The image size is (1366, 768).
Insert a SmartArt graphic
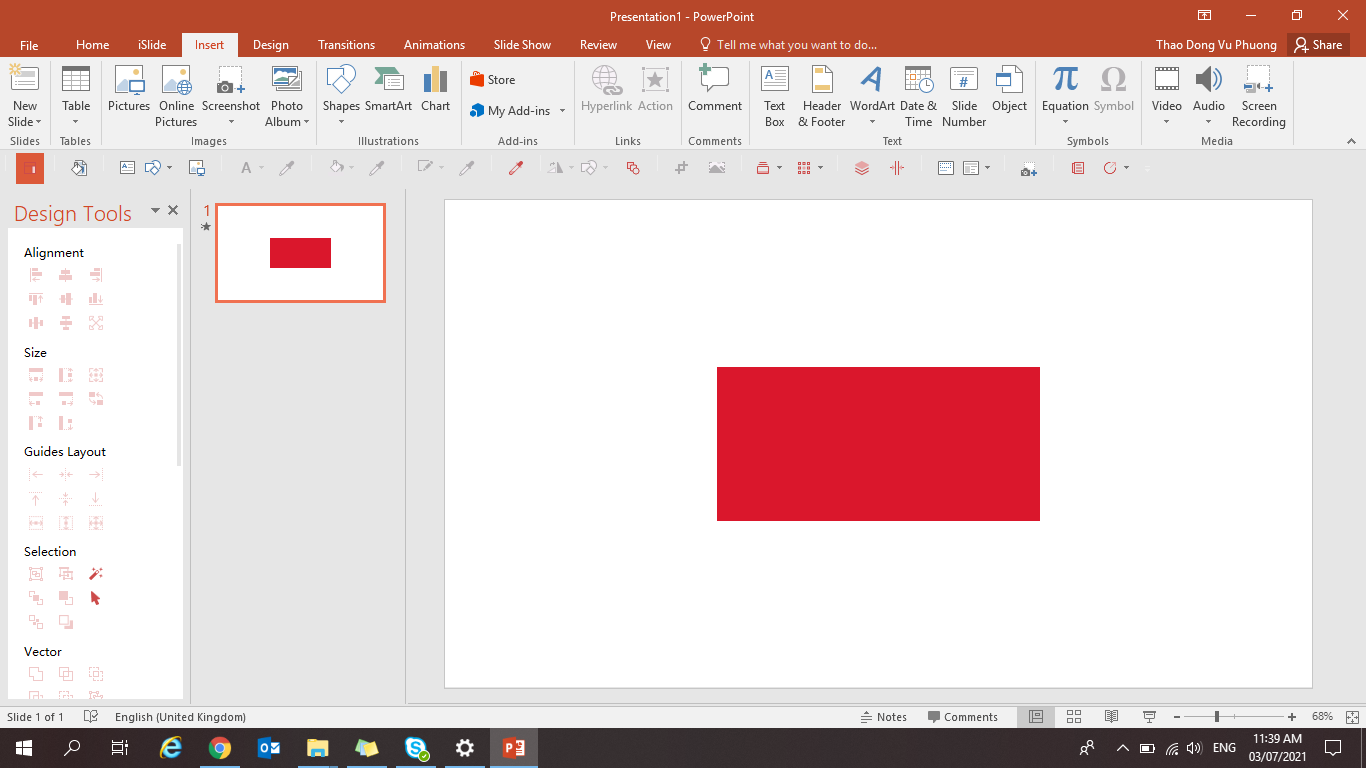(388, 89)
